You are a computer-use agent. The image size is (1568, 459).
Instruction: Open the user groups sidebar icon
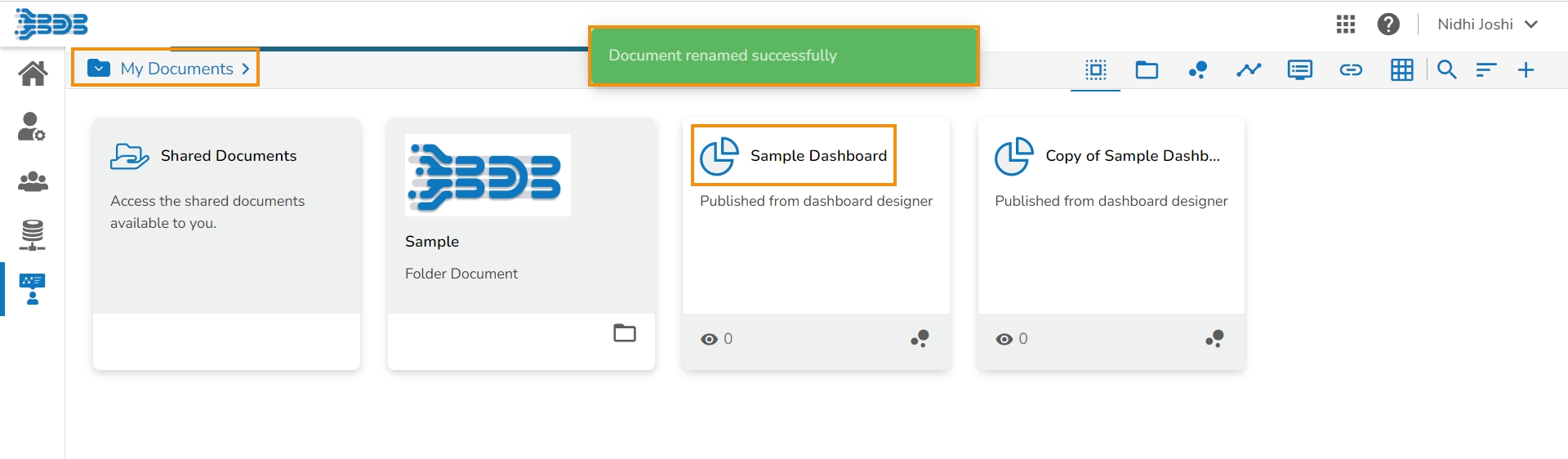tap(33, 181)
